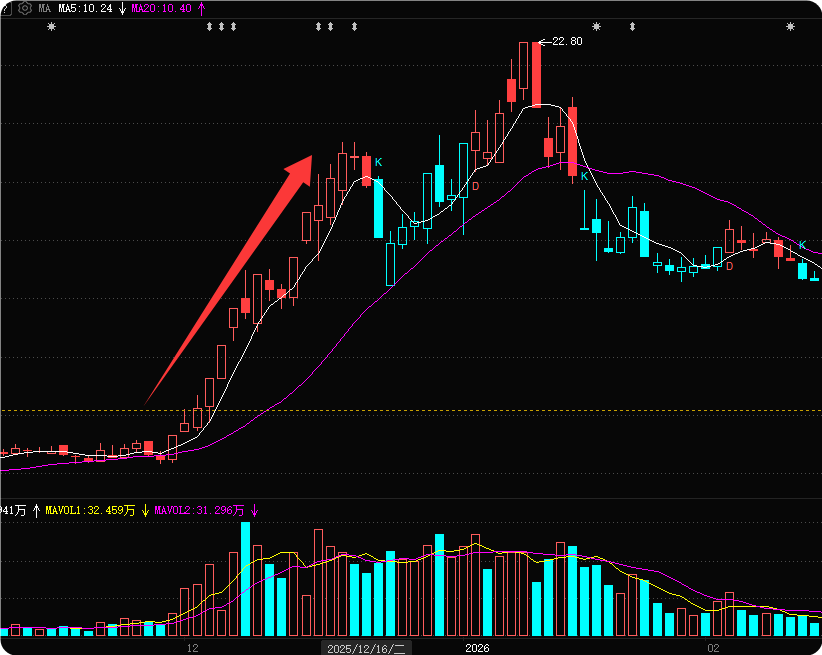The width and height of the screenshot is (822, 655).
Task: Click the rightmost star marker near February
Action: point(790,26)
